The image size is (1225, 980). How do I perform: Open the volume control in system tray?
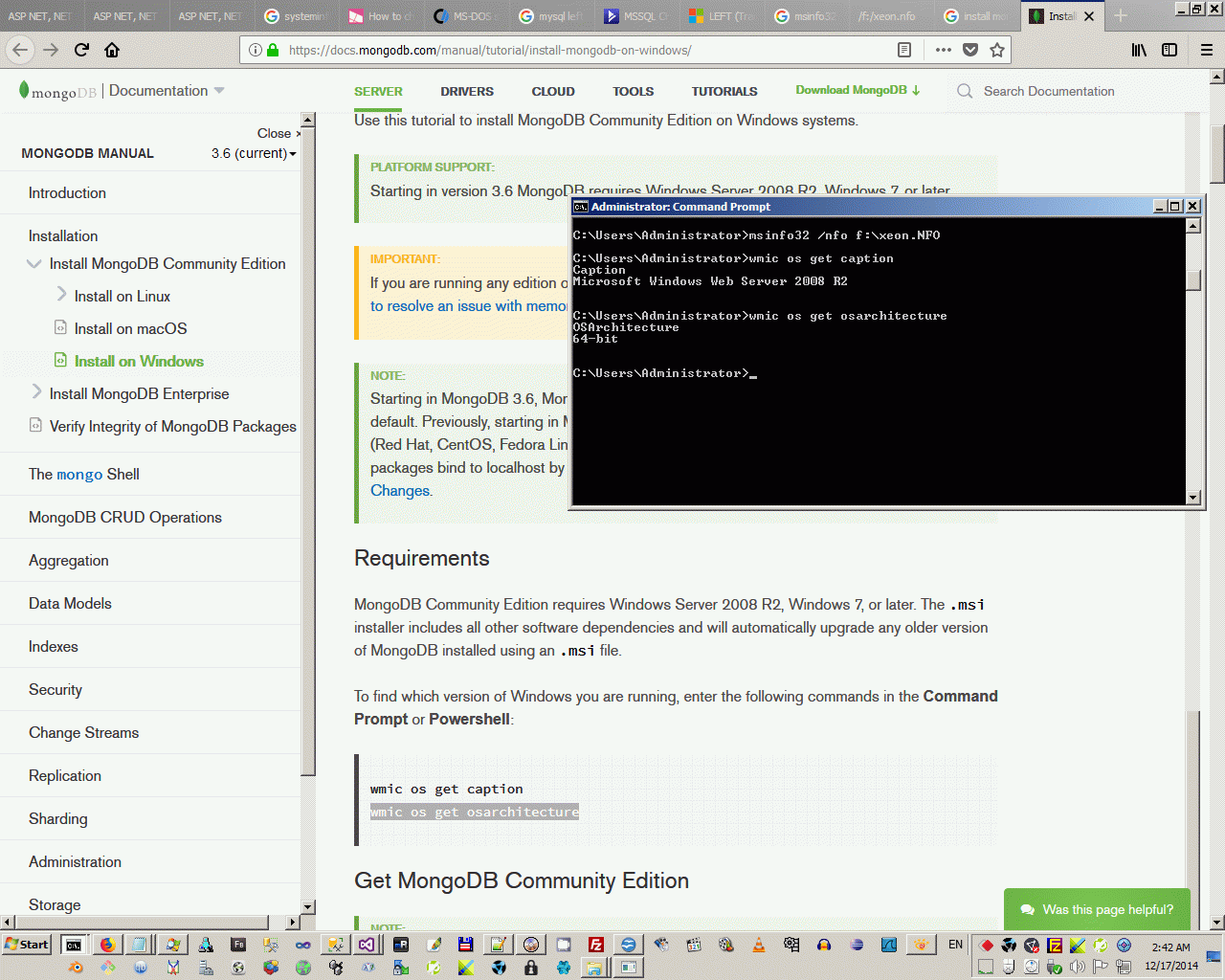click(x=1078, y=967)
